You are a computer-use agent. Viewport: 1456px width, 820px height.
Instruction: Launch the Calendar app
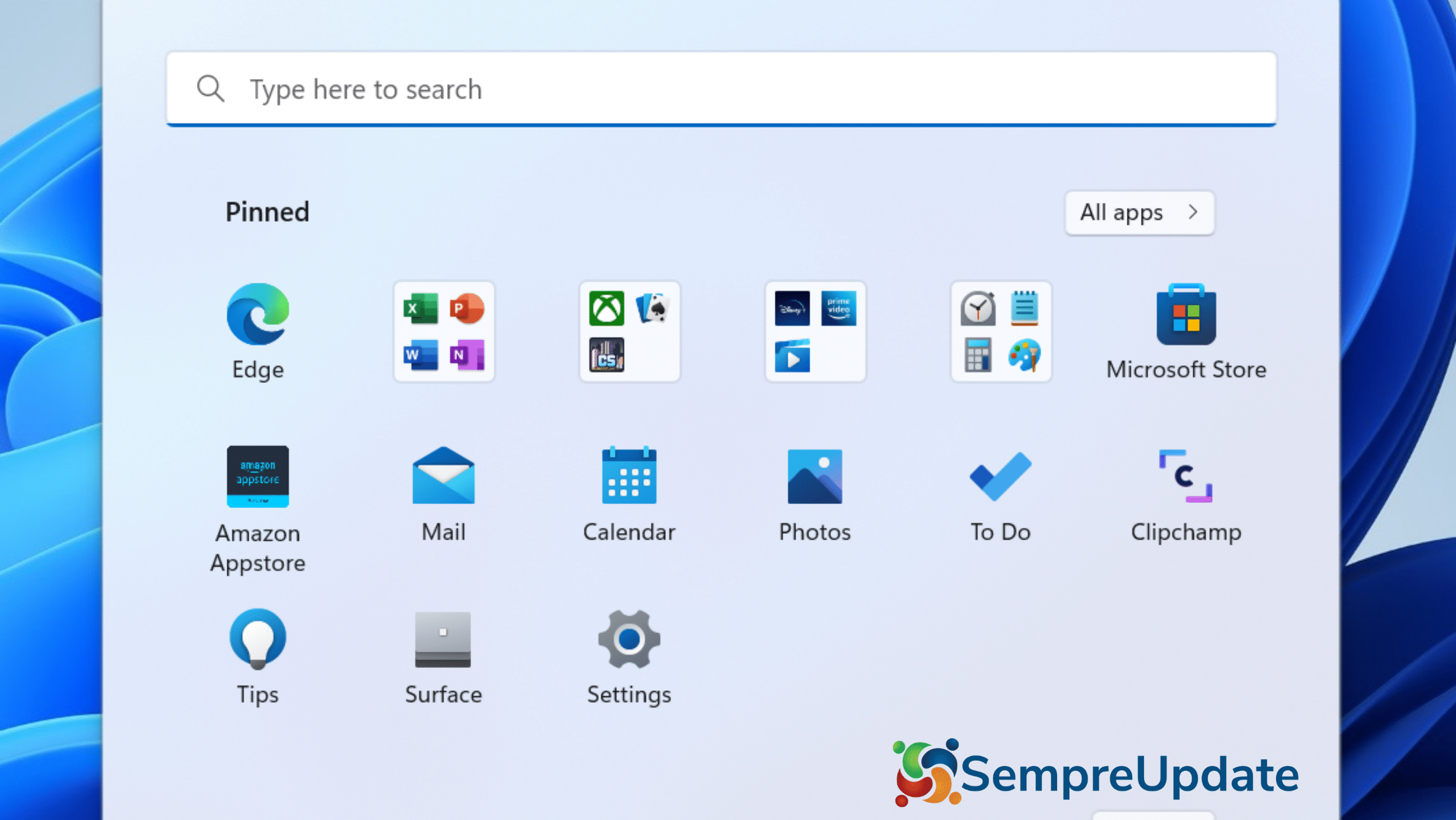click(629, 495)
